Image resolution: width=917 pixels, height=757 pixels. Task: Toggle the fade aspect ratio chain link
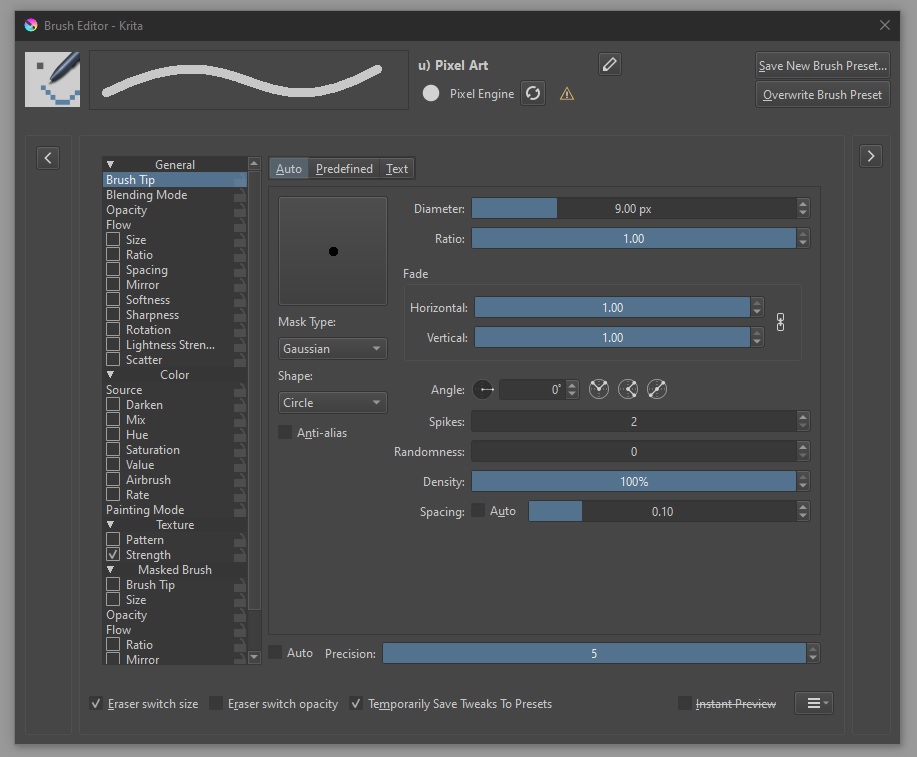tap(781, 323)
